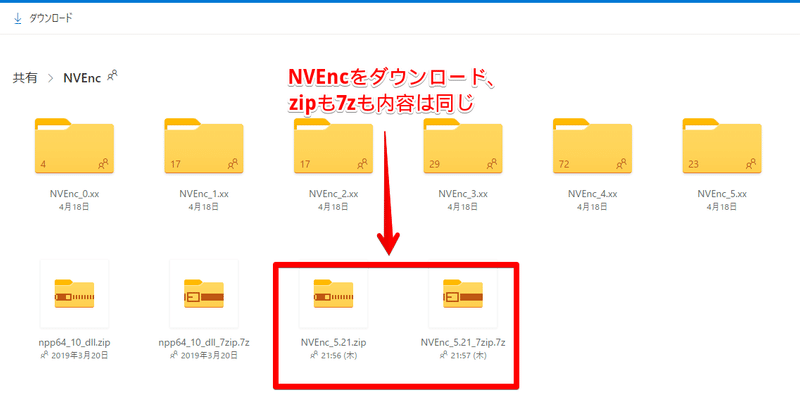Open the NVEnc_3.xx folder icon

click(x=463, y=146)
